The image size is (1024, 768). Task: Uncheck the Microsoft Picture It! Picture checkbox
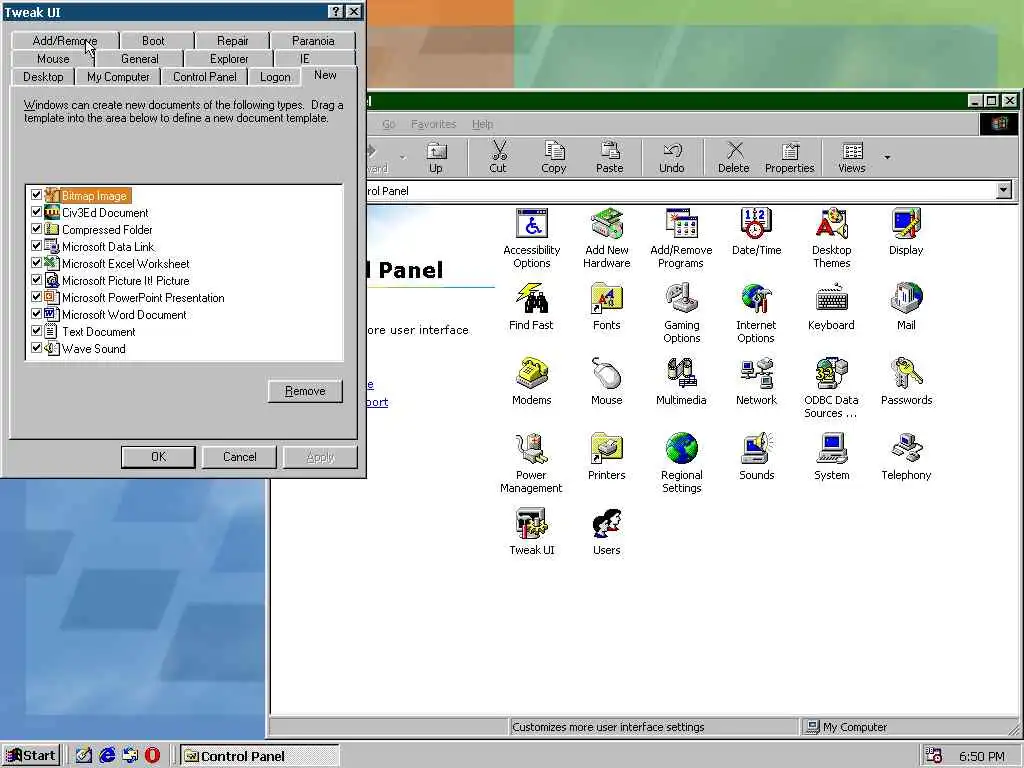click(37, 280)
